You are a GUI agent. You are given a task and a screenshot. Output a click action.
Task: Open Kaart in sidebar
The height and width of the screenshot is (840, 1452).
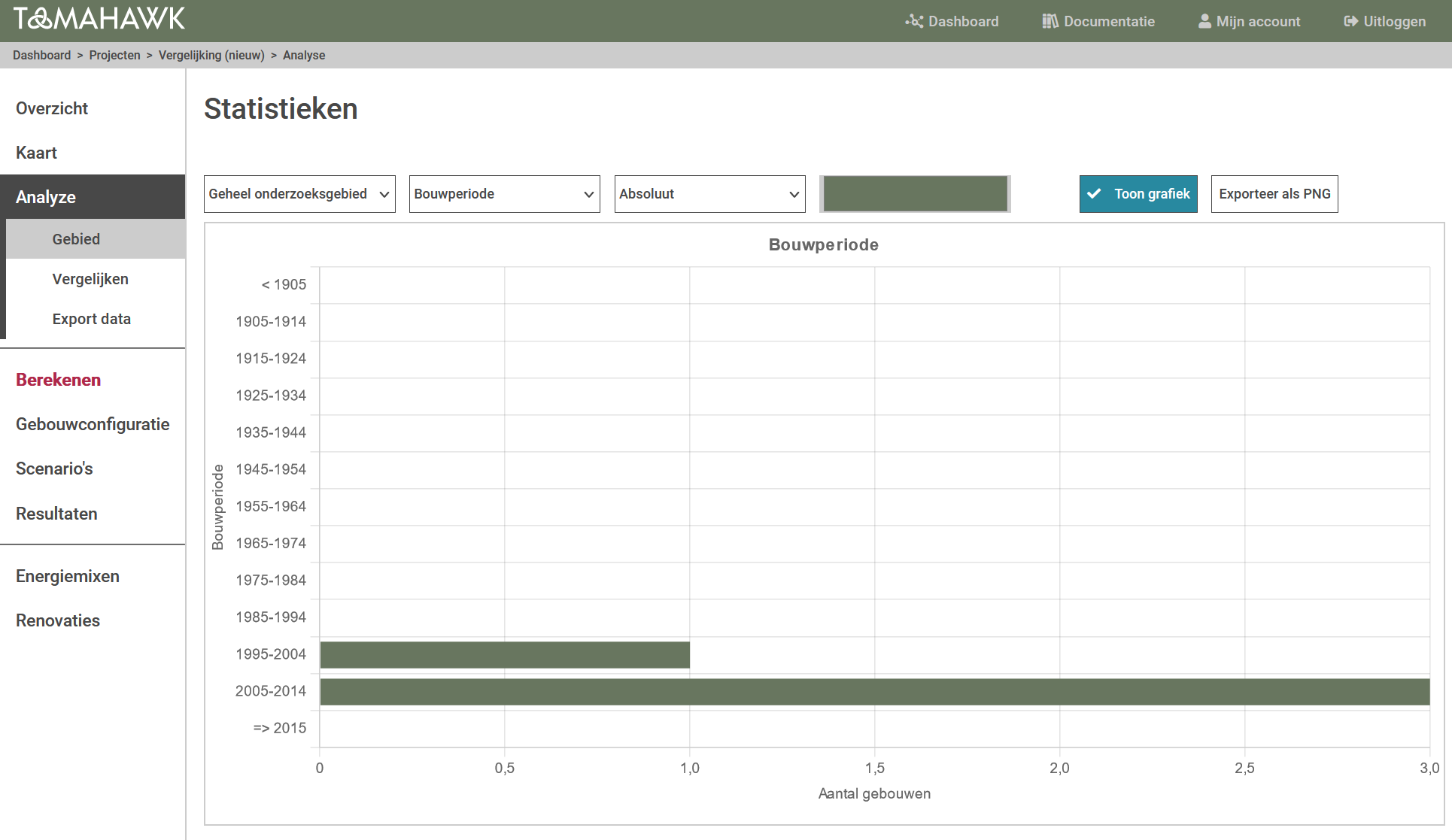(36, 153)
